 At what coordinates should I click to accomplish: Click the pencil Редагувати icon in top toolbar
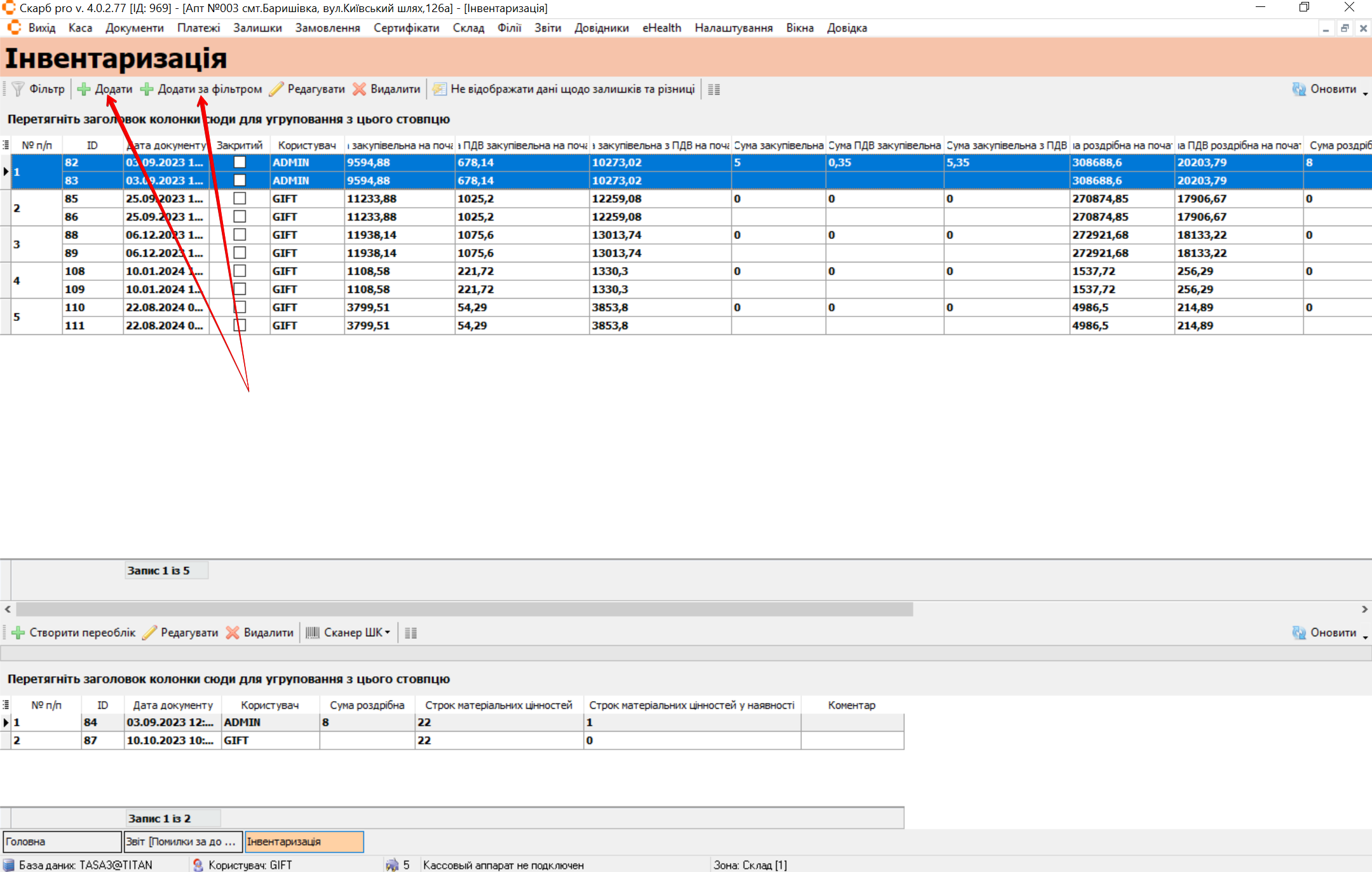[276, 89]
